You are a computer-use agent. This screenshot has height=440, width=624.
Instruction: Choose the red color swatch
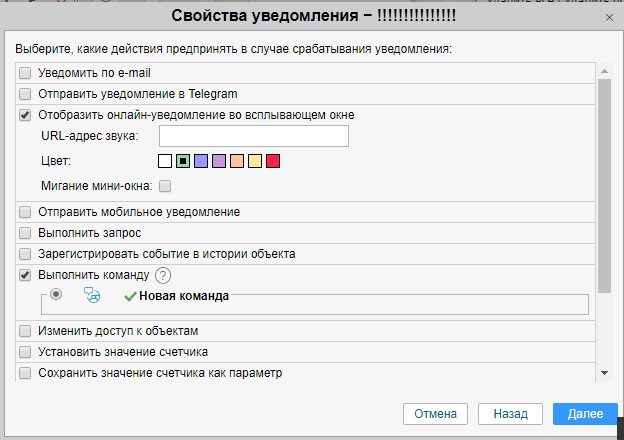coord(273,161)
